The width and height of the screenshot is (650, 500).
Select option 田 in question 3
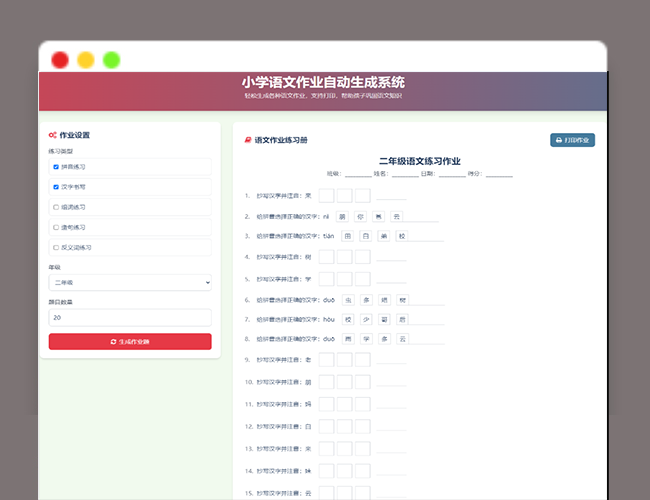(x=347, y=236)
